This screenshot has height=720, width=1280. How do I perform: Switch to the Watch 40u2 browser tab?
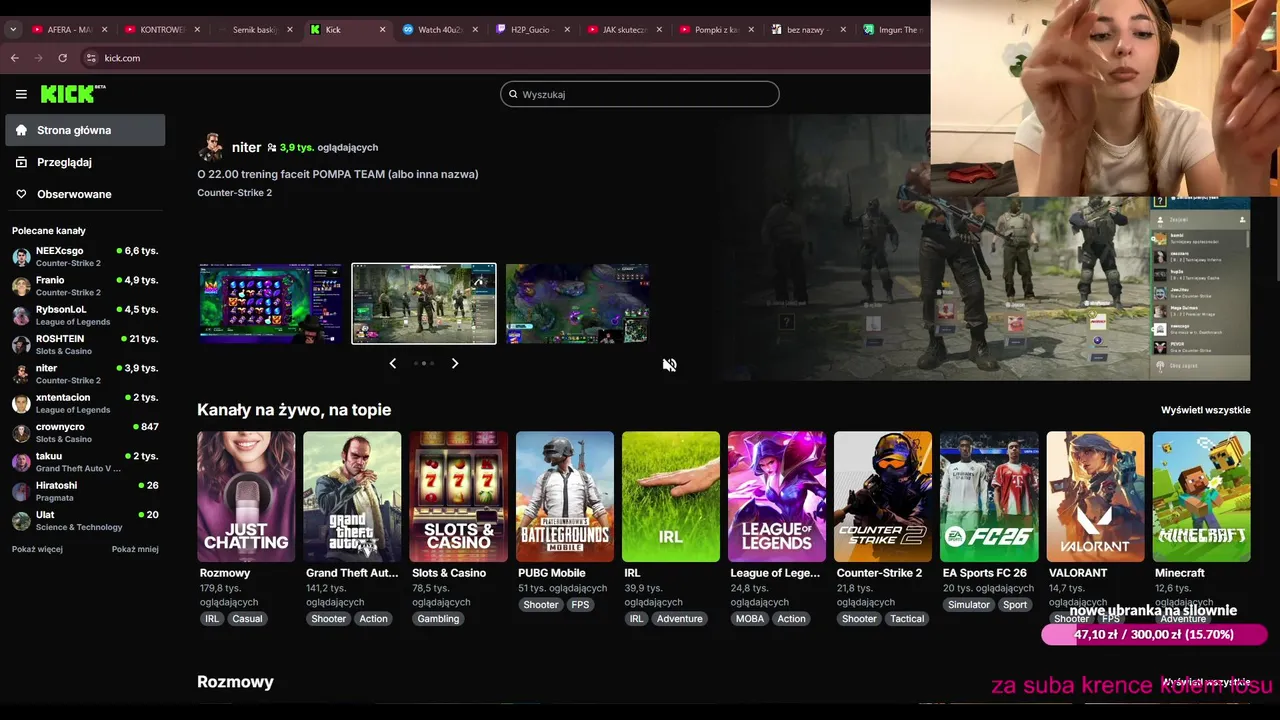(x=439, y=30)
